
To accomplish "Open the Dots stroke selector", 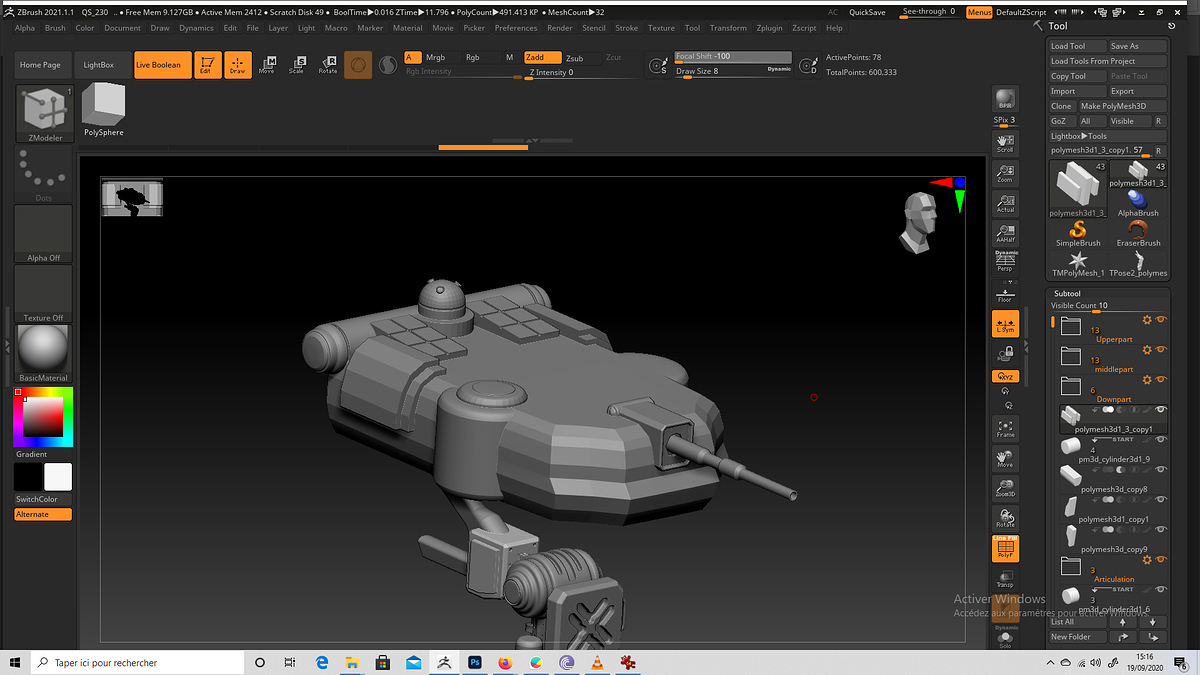I will [x=43, y=174].
